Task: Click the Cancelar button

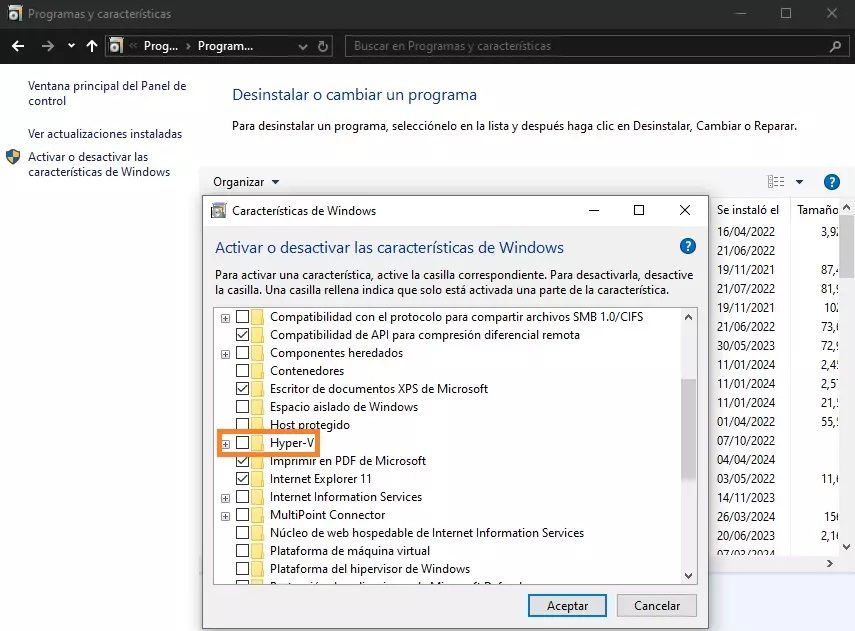Action: [x=657, y=605]
